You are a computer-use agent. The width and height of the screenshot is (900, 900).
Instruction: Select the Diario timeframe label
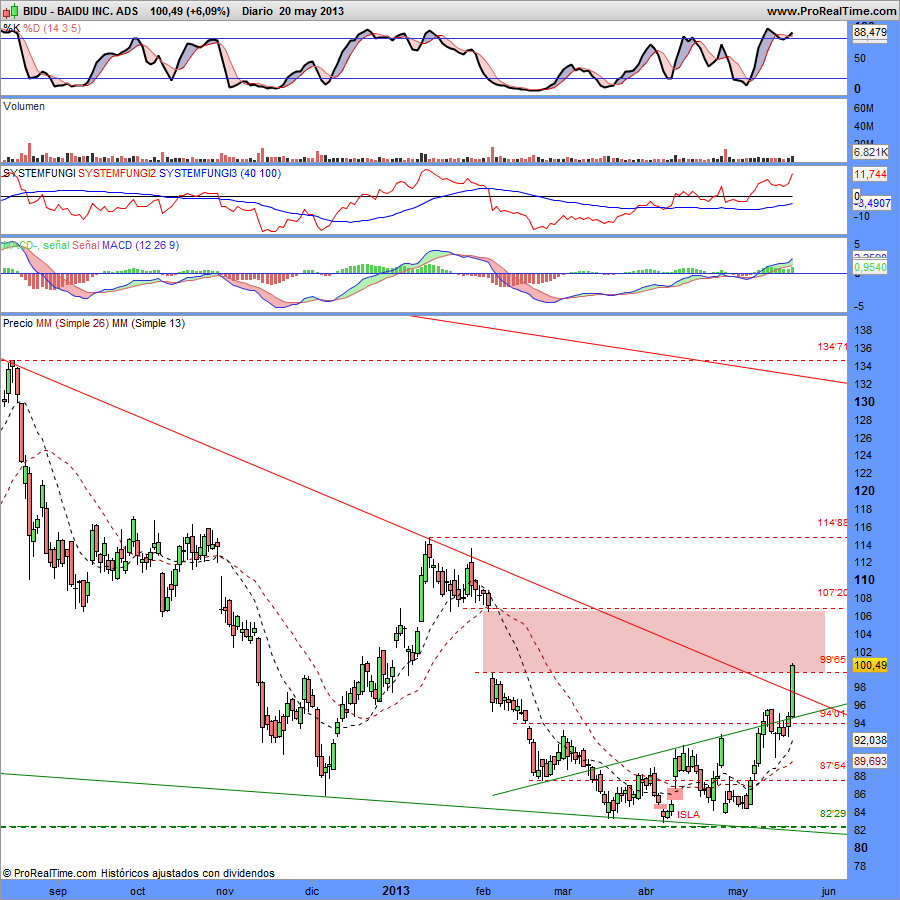pos(257,11)
